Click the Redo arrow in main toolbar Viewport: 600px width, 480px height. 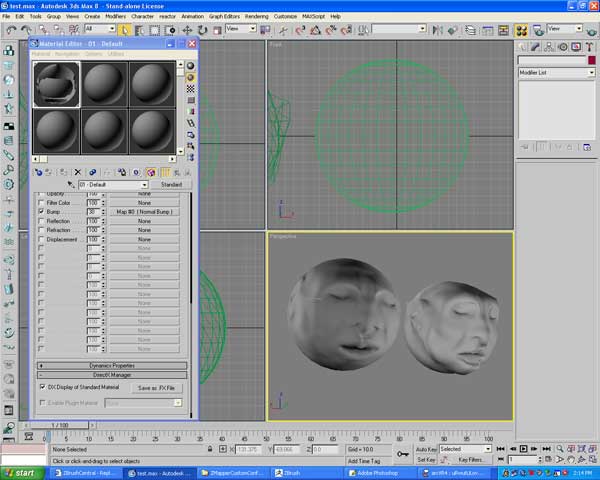tap(26, 30)
